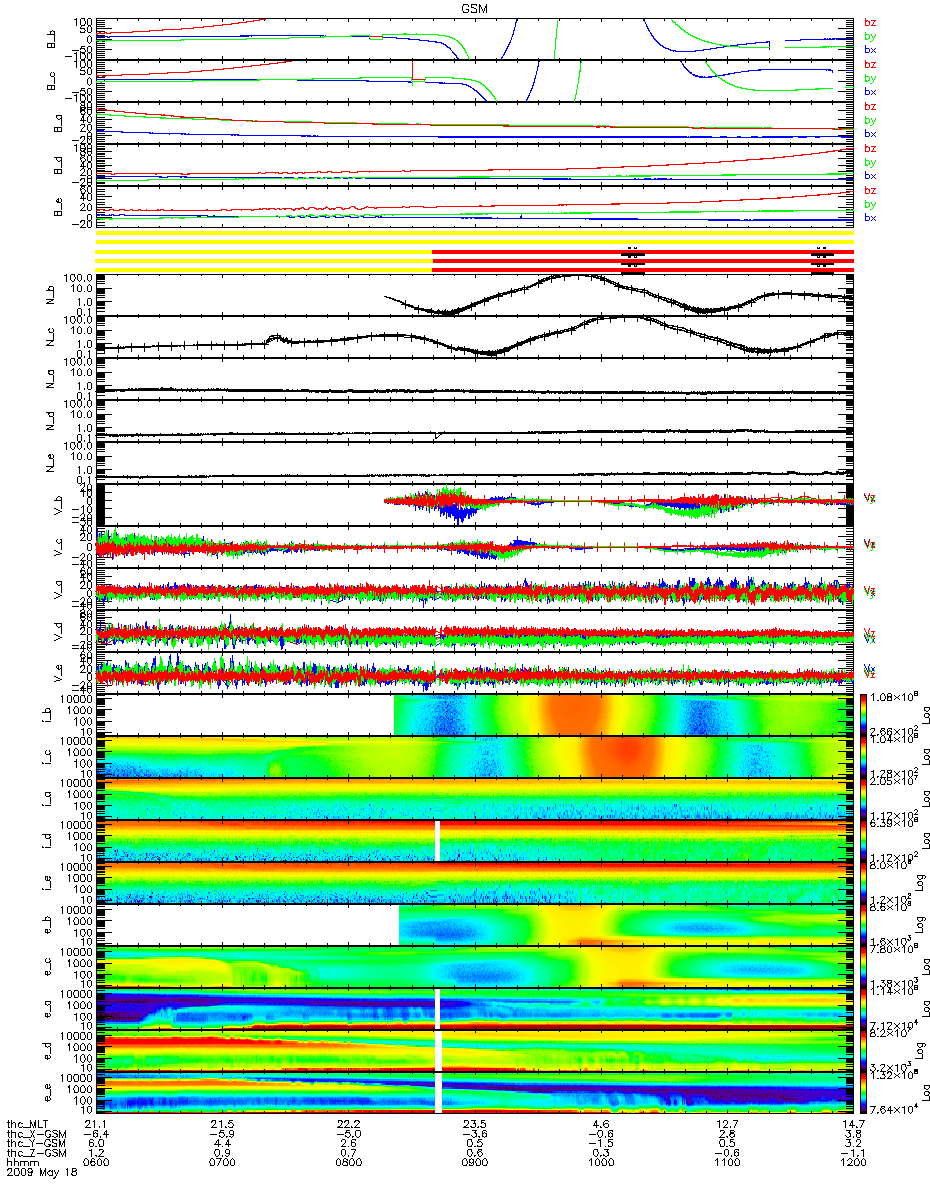Viewport: 930px width, 1200px height.
Task: Click the thc_MLT row label
Action: [29, 1125]
